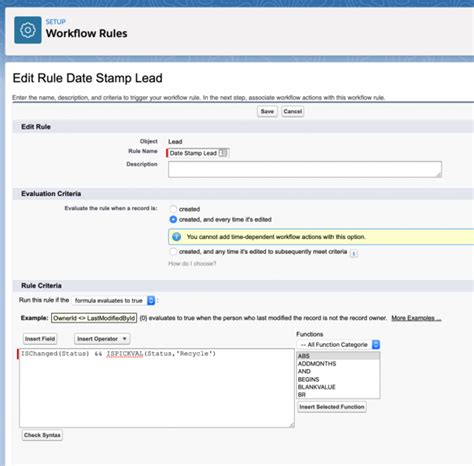474x466 pixels.
Task: Click the formula editor's corner grip
Action: 292,425
